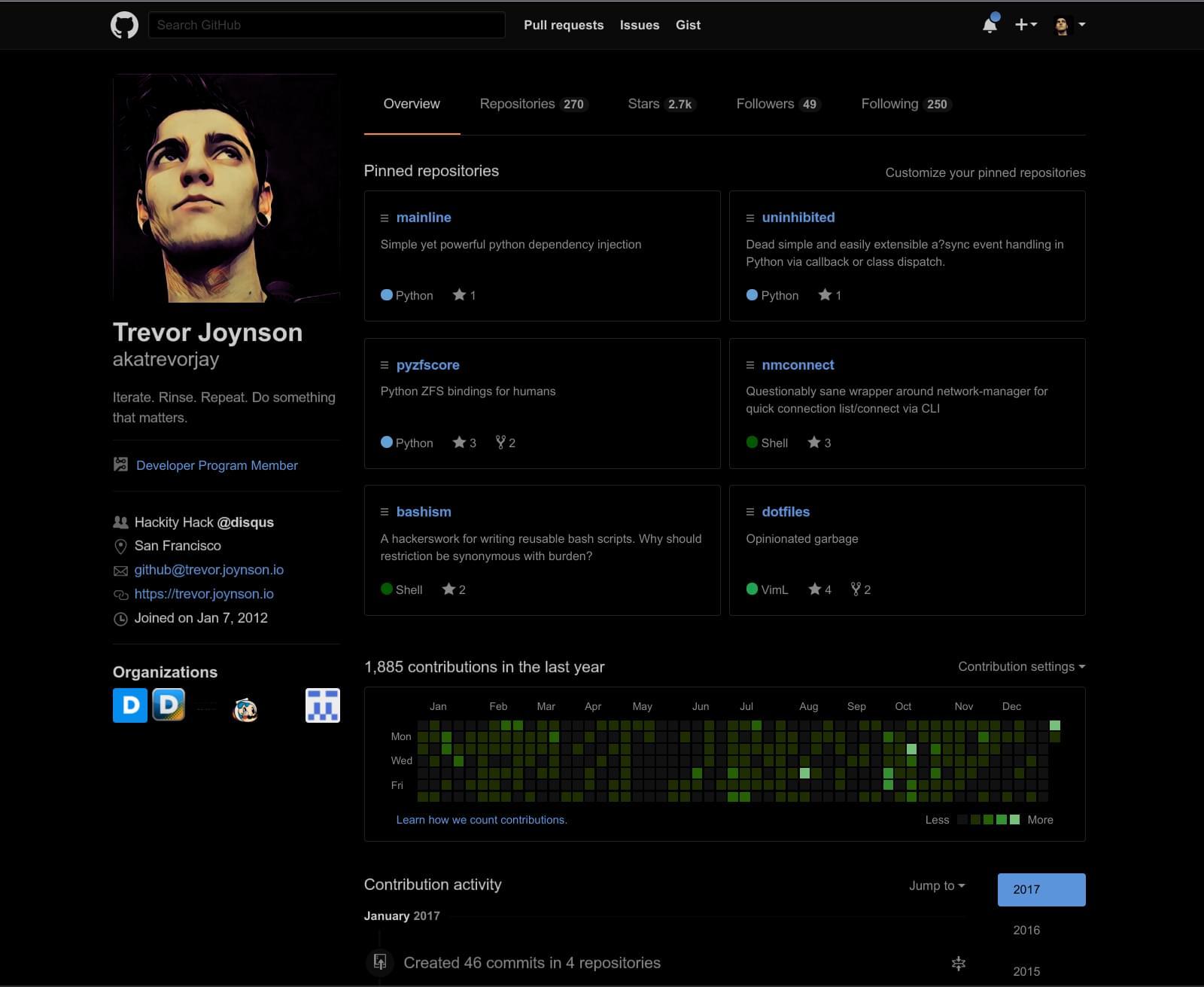1204x987 pixels.
Task: Open the Jump to dropdown
Action: (937, 886)
